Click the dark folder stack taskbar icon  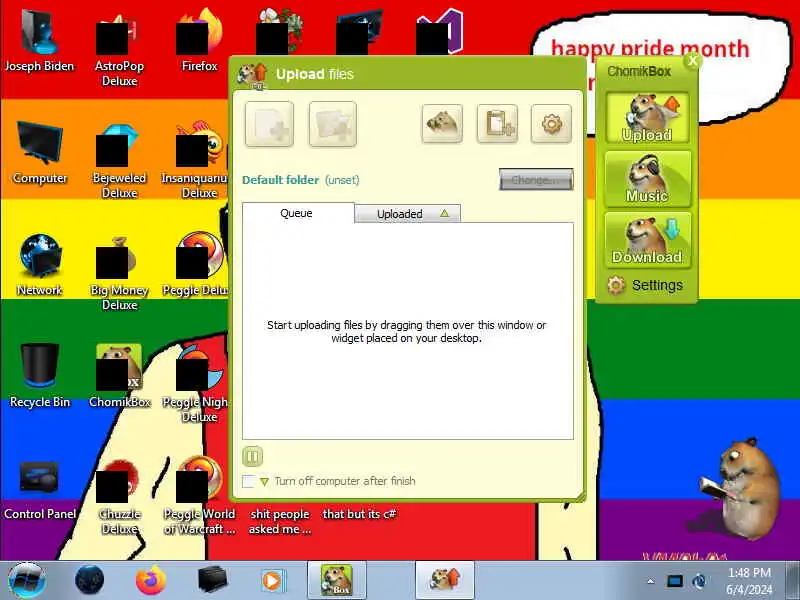(x=212, y=581)
